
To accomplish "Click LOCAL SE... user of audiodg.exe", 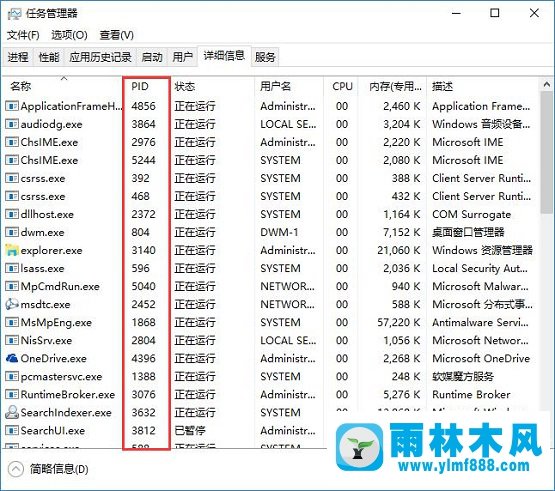I will [288, 124].
